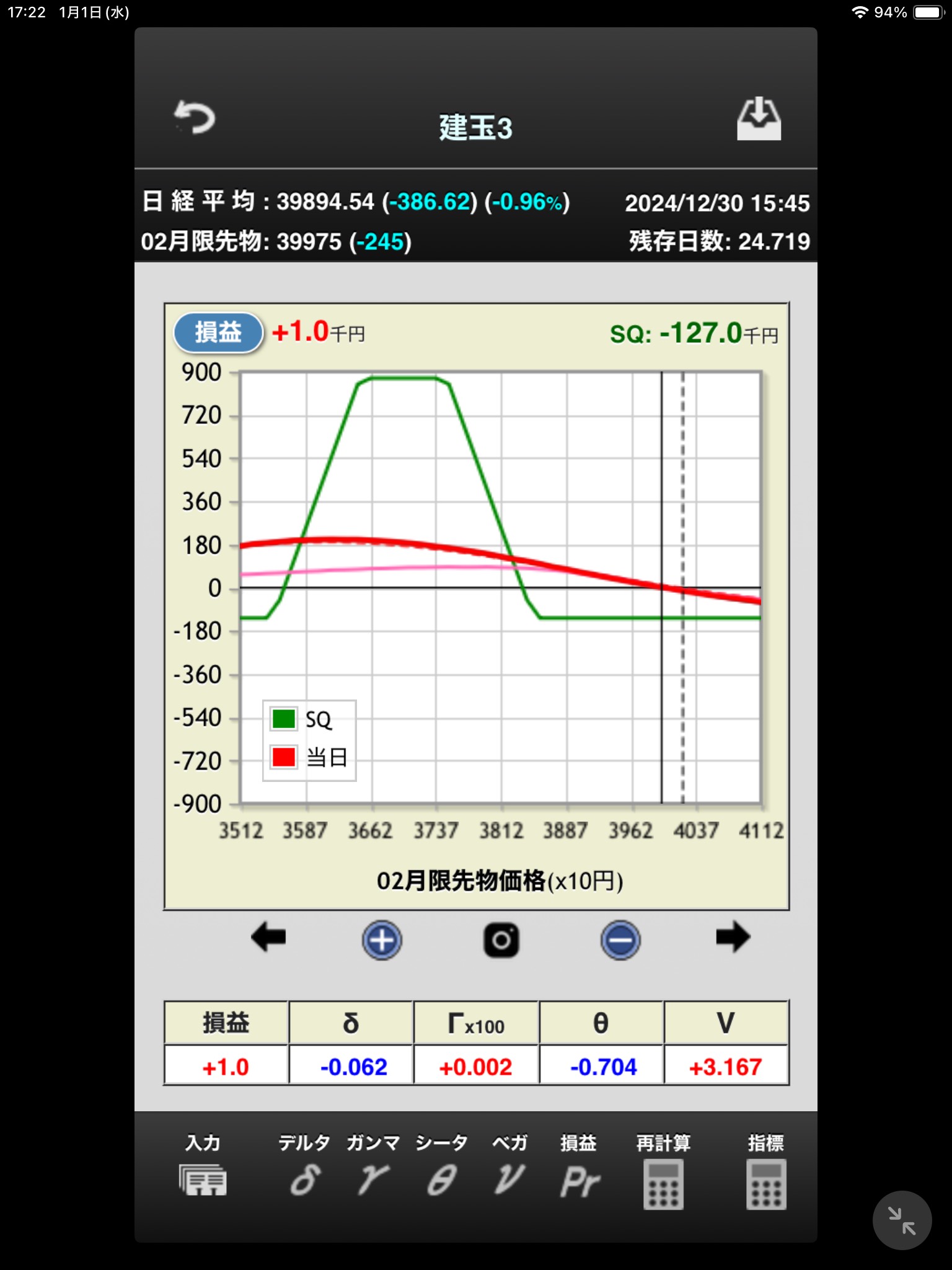Tap the blue 損益 pill button
Image resolution: width=952 pixels, height=1270 pixels.
pos(218,332)
